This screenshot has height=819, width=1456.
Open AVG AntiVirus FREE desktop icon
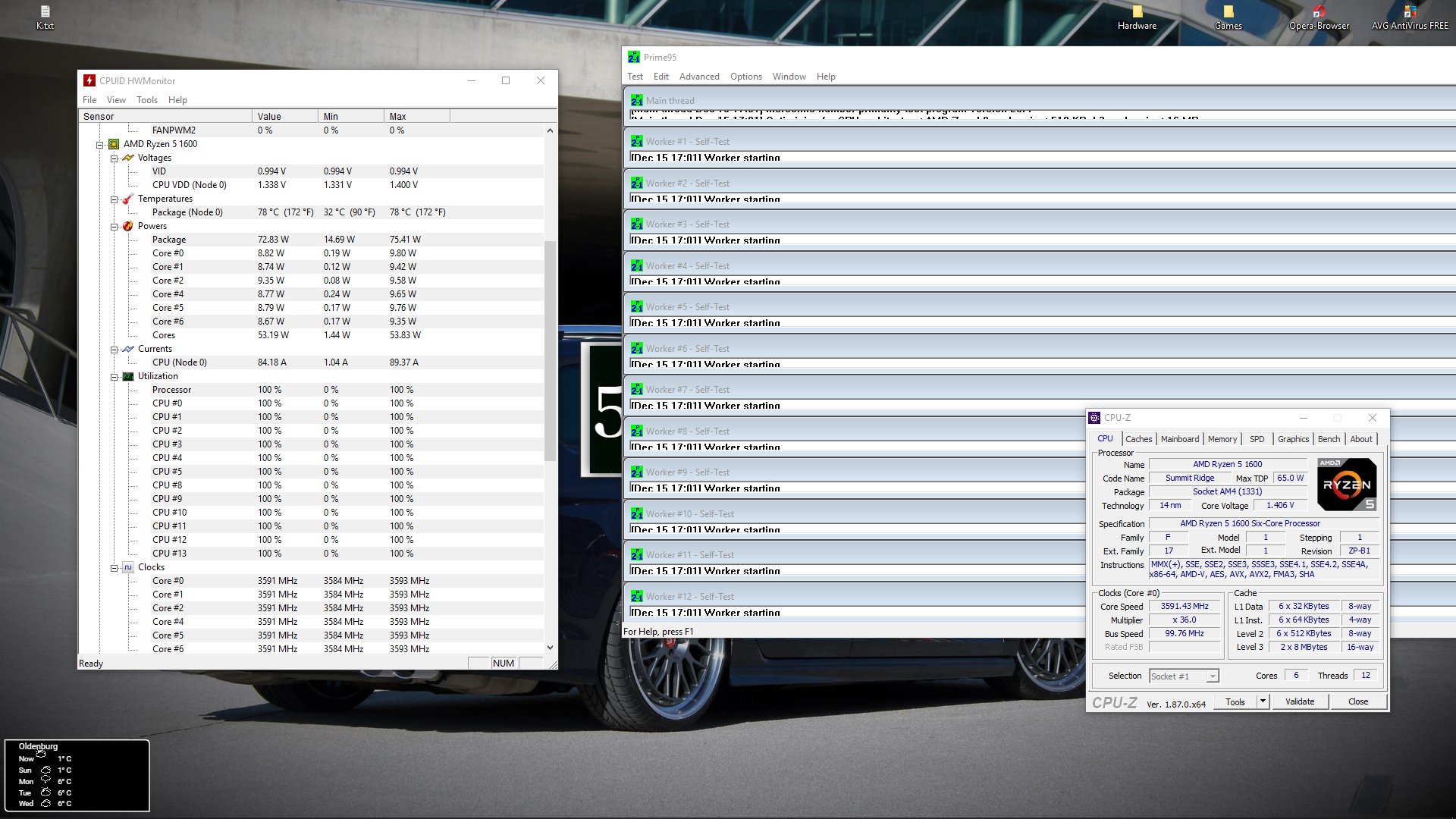tap(1410, 13)
